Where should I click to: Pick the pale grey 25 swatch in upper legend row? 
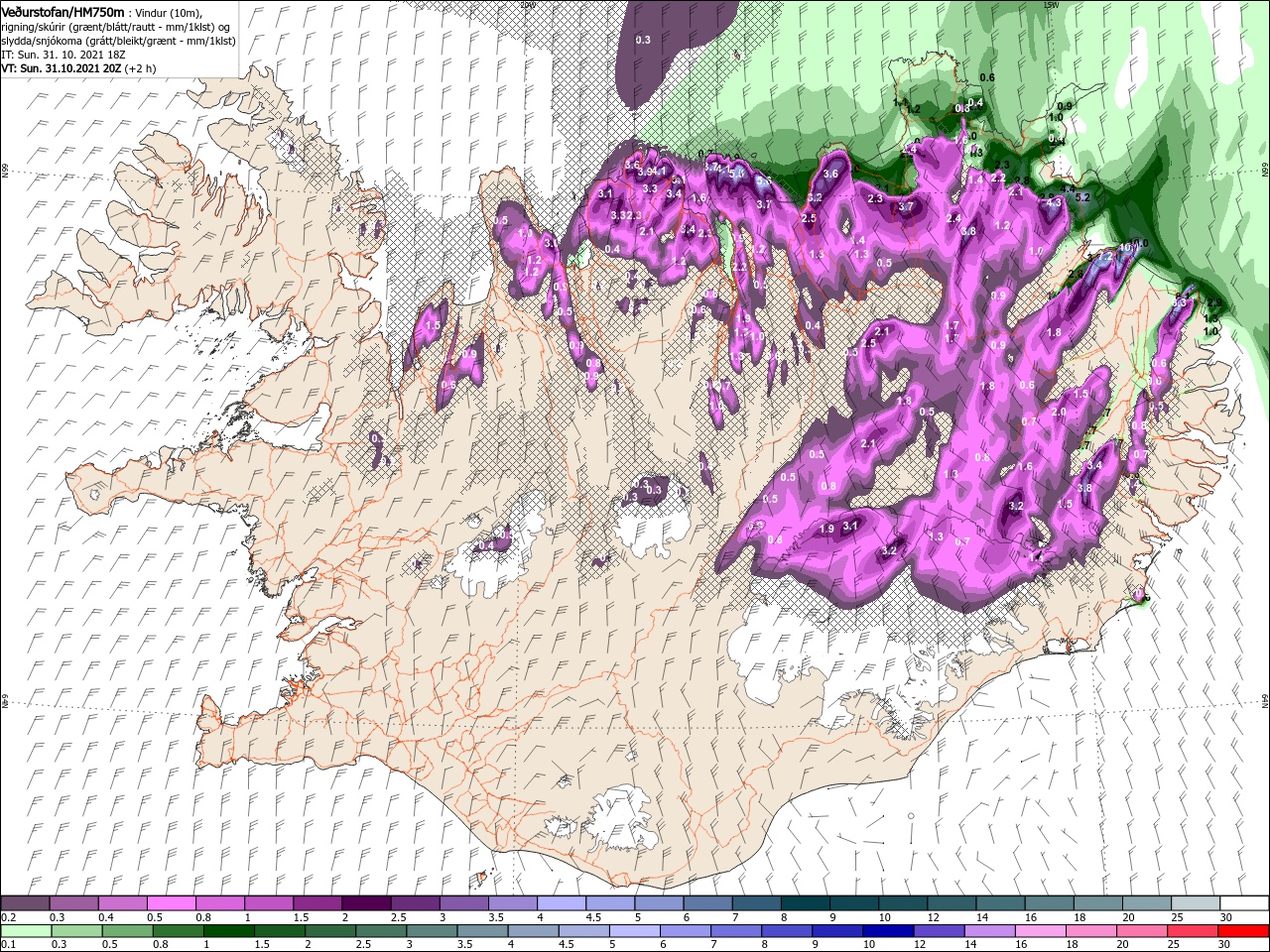[x=1197, y=903]
